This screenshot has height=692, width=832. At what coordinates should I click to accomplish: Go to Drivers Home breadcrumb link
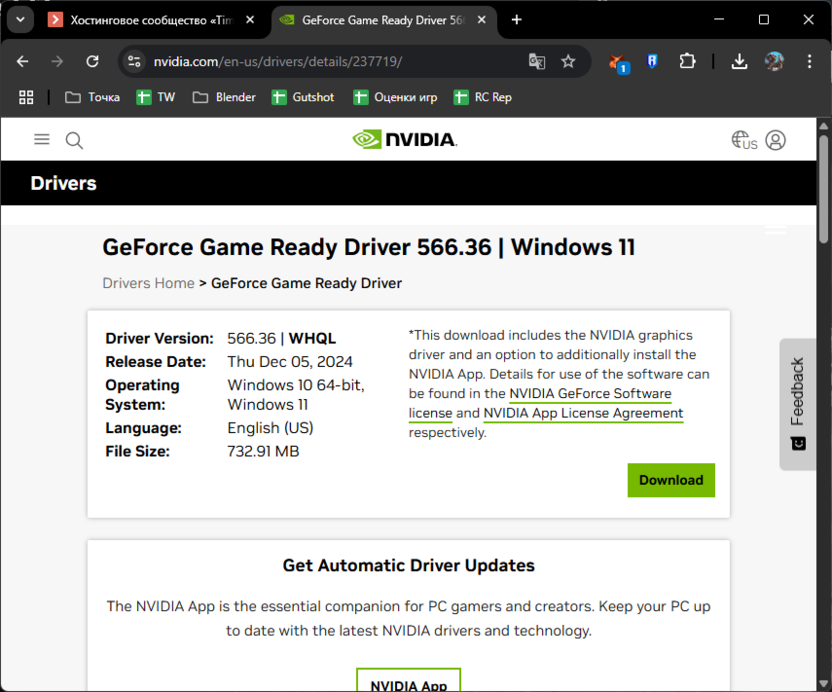pyautogui.click(x=148, y=283)
